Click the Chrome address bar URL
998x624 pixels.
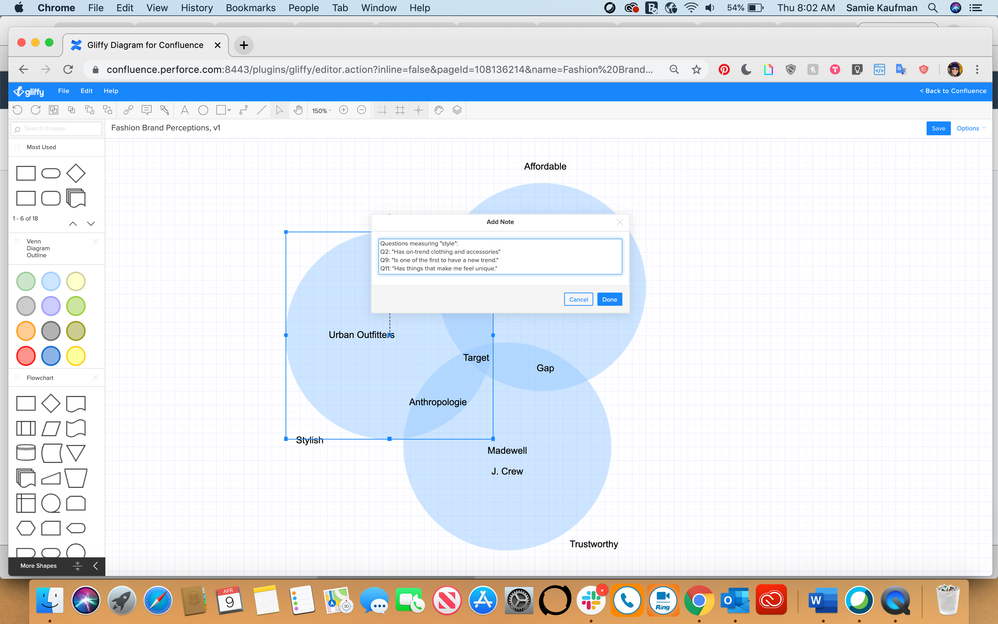click(x=379, y=69)
